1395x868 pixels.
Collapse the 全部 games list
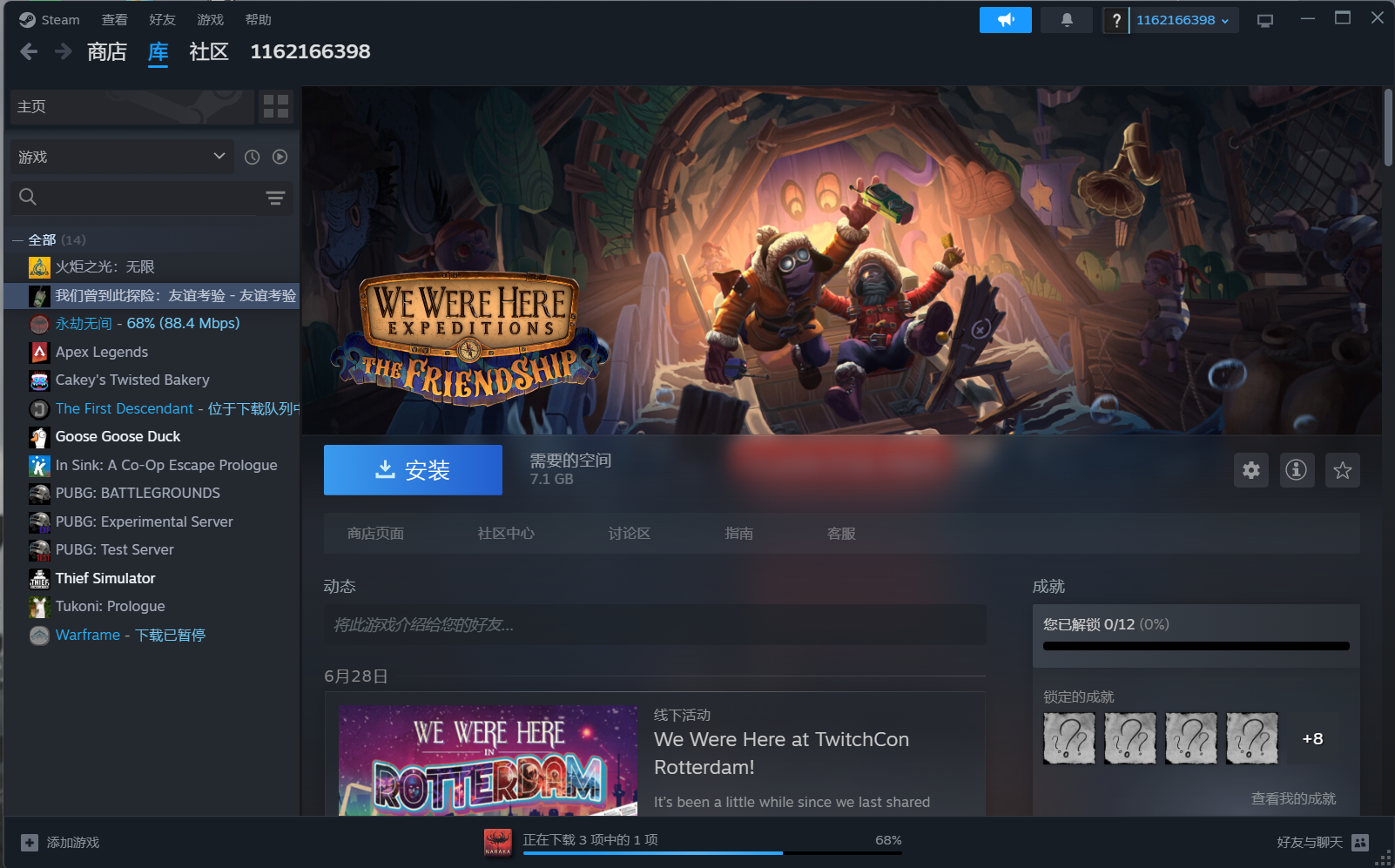tap(17, 239)
